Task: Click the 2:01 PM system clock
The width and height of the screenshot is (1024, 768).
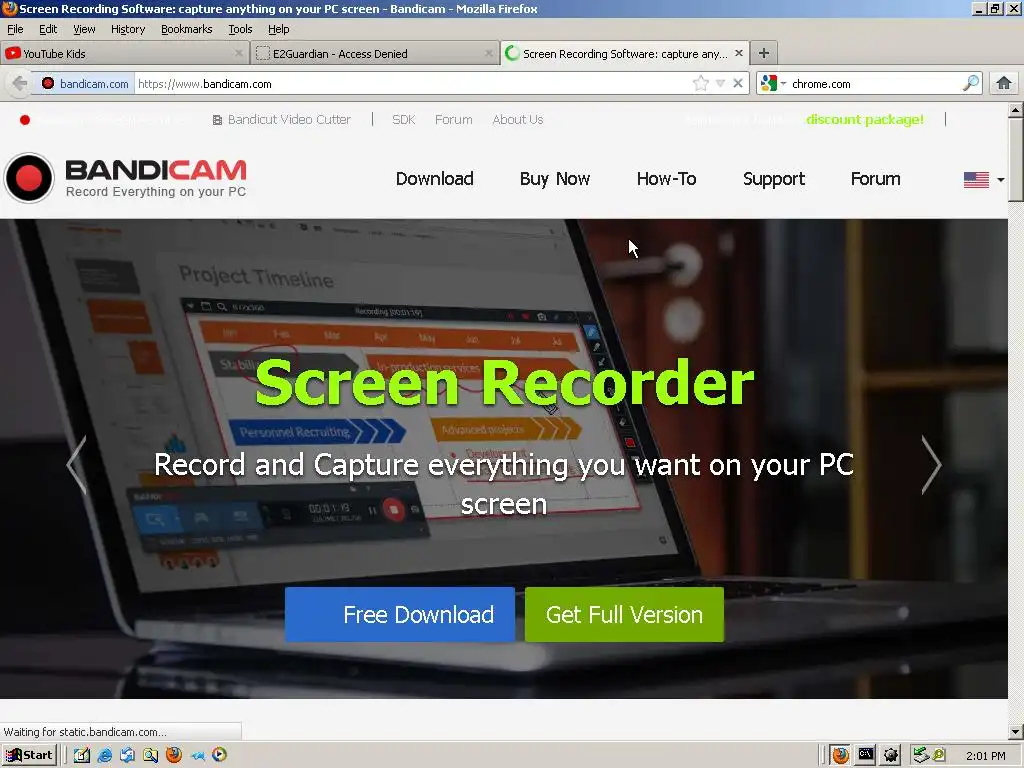Action: [x=985, y=756]
